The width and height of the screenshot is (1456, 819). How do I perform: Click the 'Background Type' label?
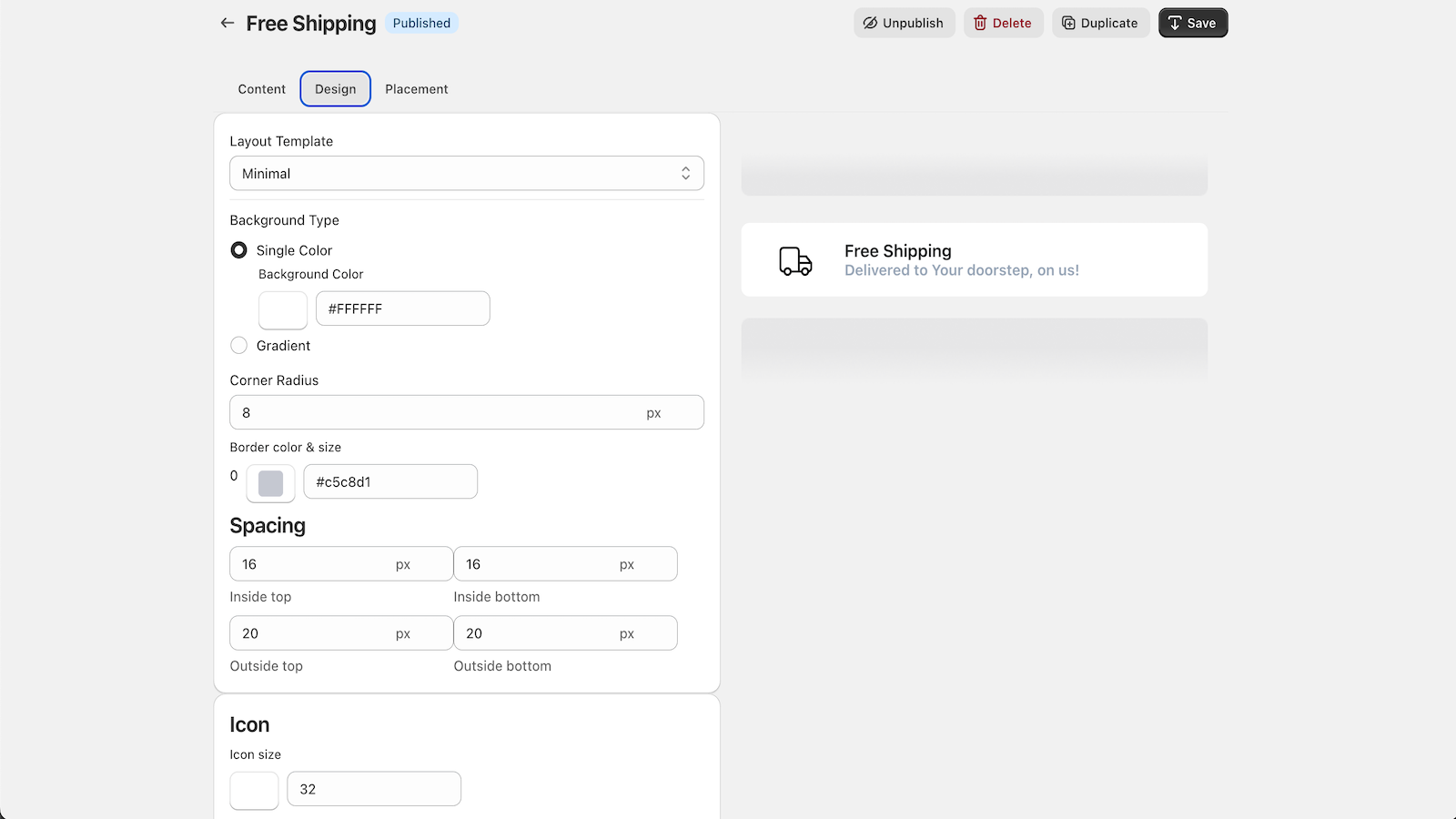tap(285, 220)
